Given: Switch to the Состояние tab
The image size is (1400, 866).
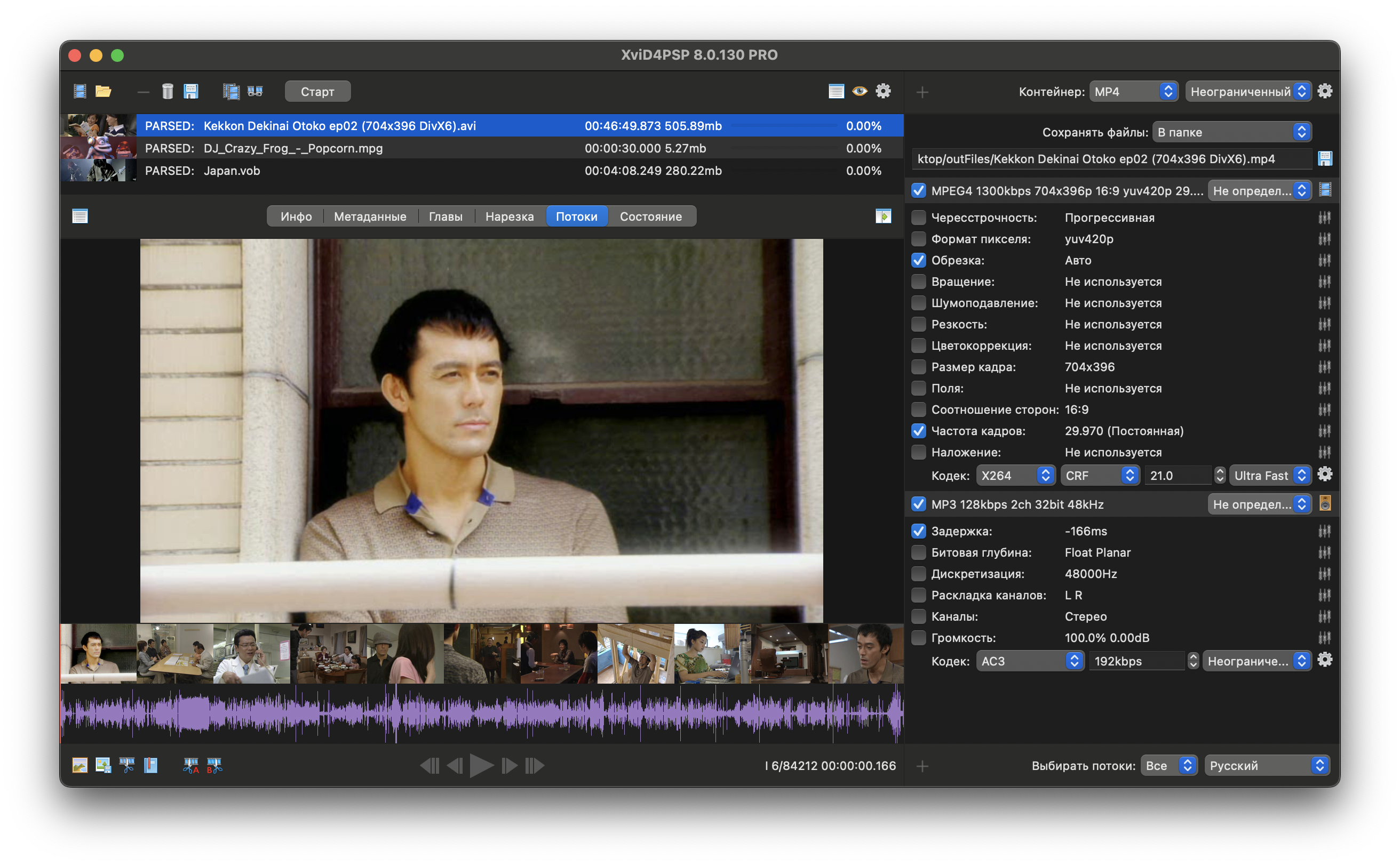Looking at the screenshot, I should tap(651, 217).
